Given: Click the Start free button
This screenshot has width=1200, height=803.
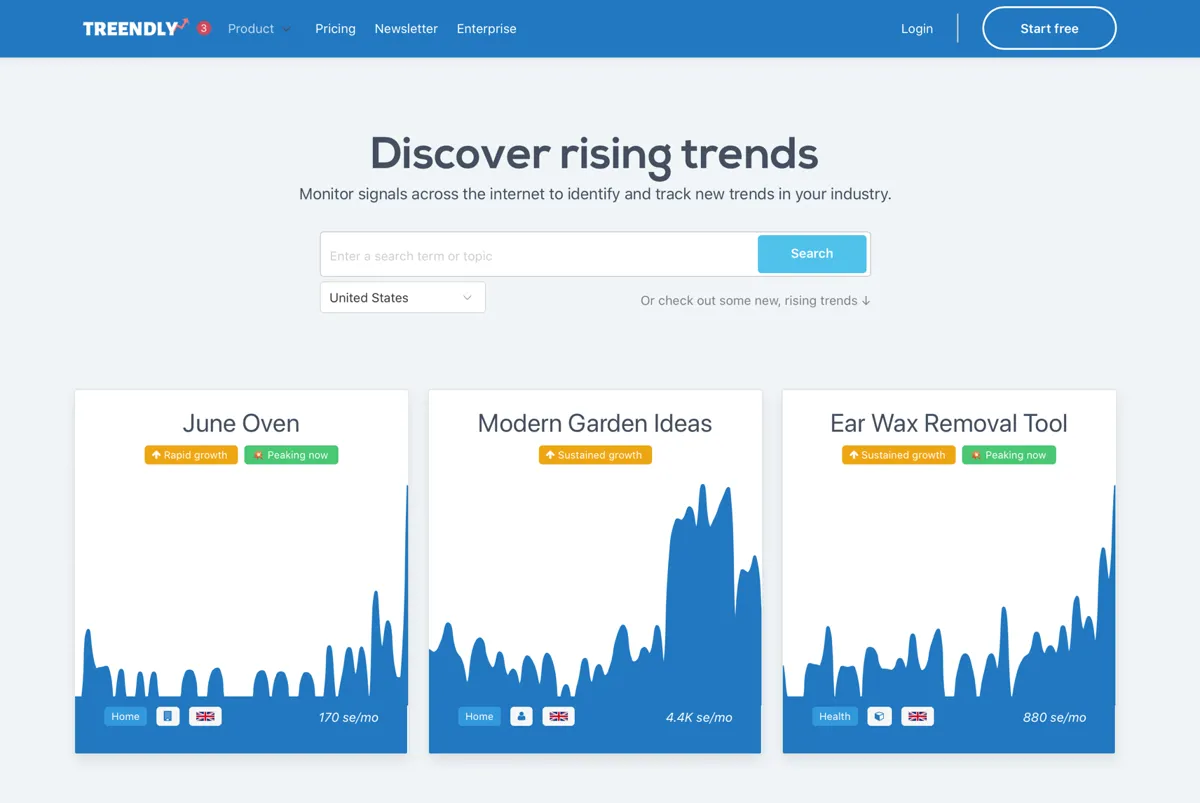Looking at the screenshot, I should point(1049,29).
